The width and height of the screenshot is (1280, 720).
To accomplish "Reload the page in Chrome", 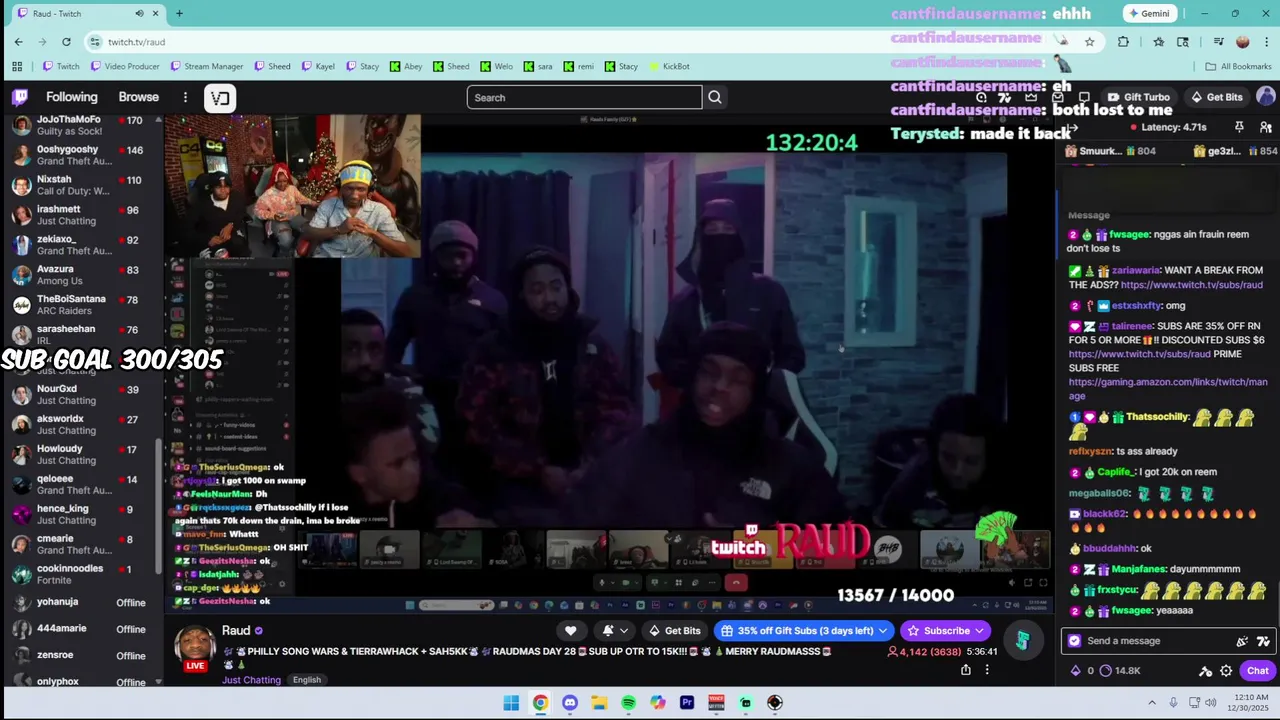I will pyautogui.click(x=66, y=42).
